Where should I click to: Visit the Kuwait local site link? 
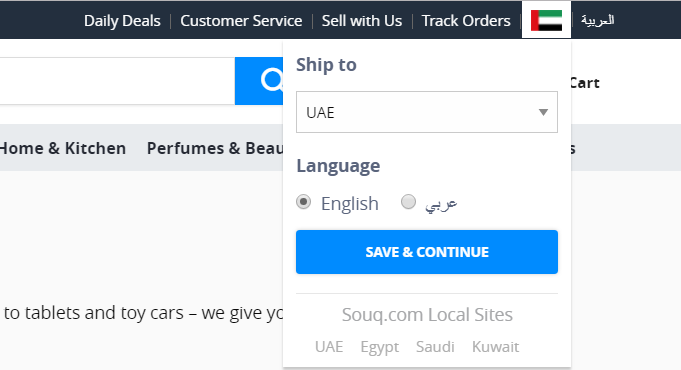point(495,347)
